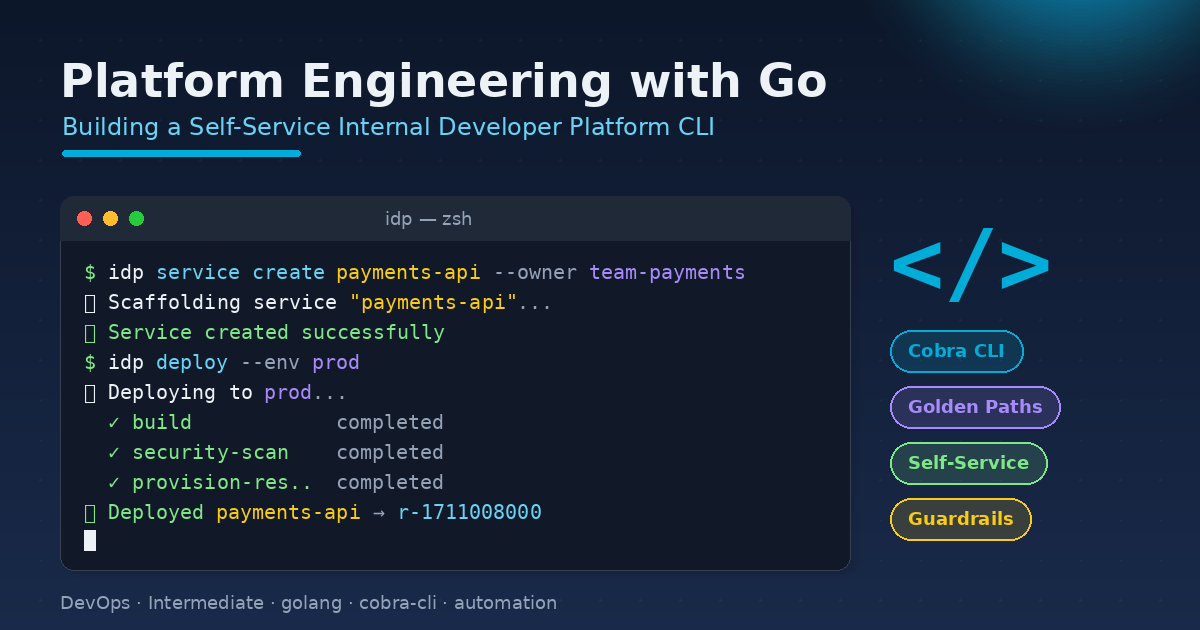Click the subtitle about Self-Service Internal Developer Platform CLI

pyautogui.click(x=388, y=128)
